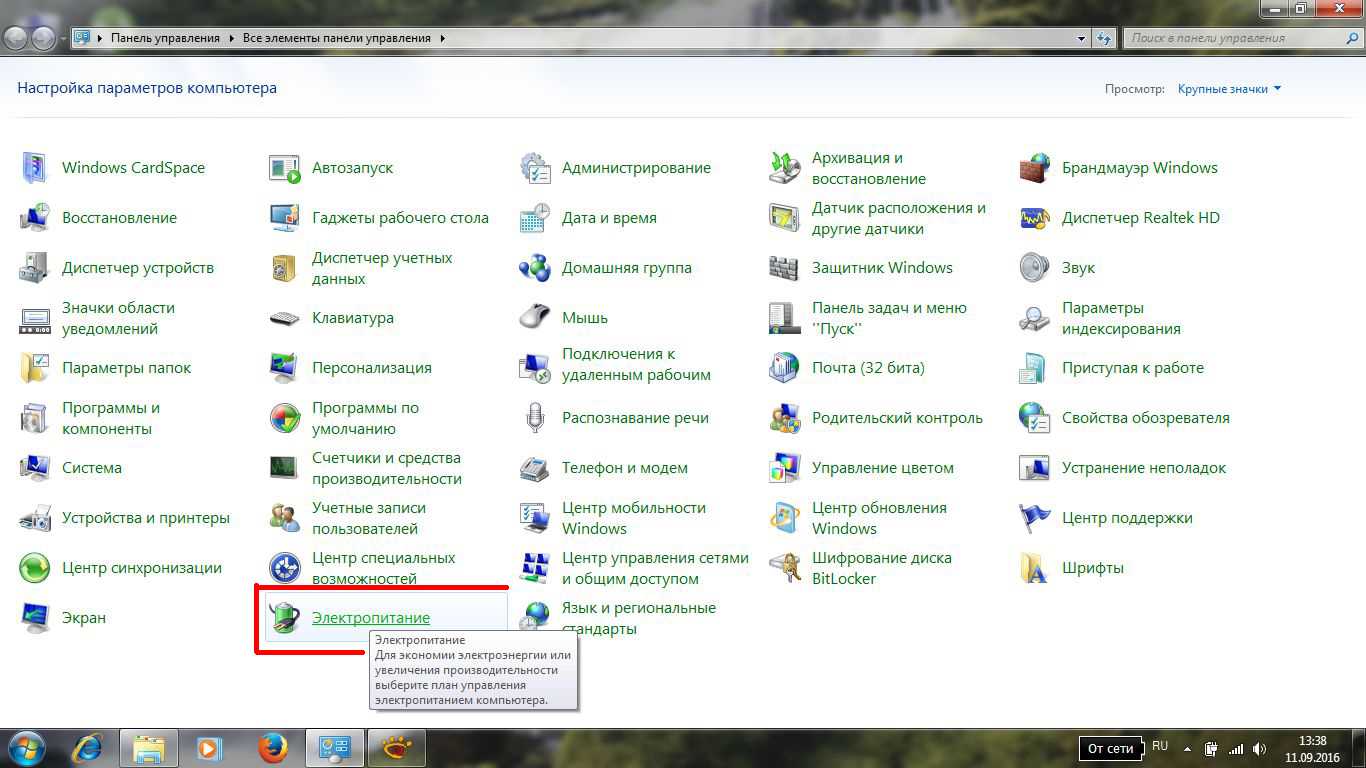
Task: Click the navigation Back arrow button
Action: click(16, 38)
